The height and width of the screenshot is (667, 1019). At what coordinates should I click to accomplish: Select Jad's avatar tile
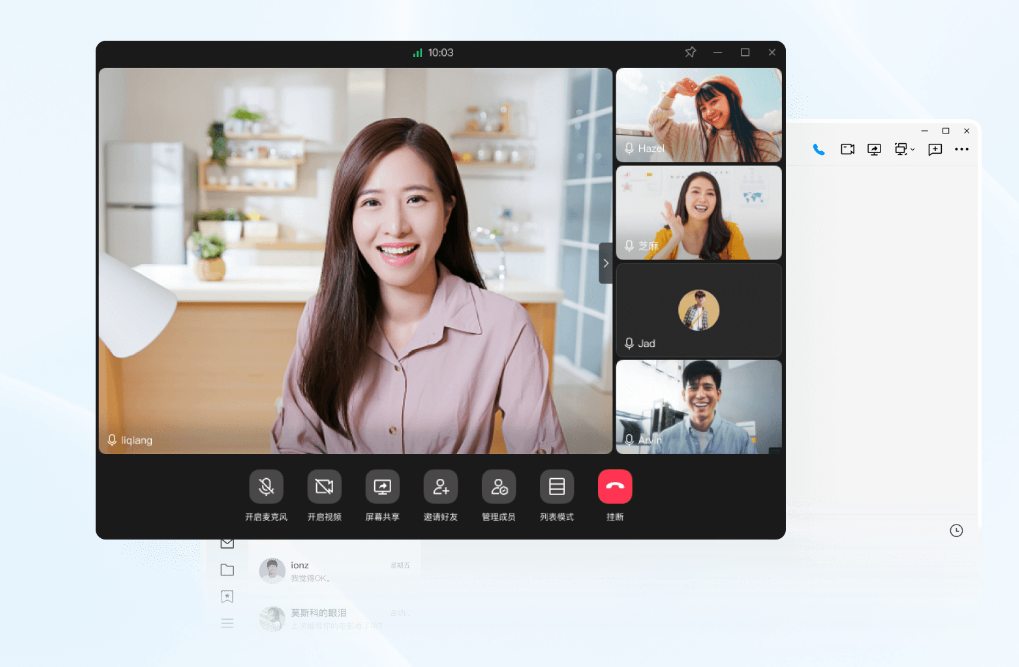coord(699,310)
